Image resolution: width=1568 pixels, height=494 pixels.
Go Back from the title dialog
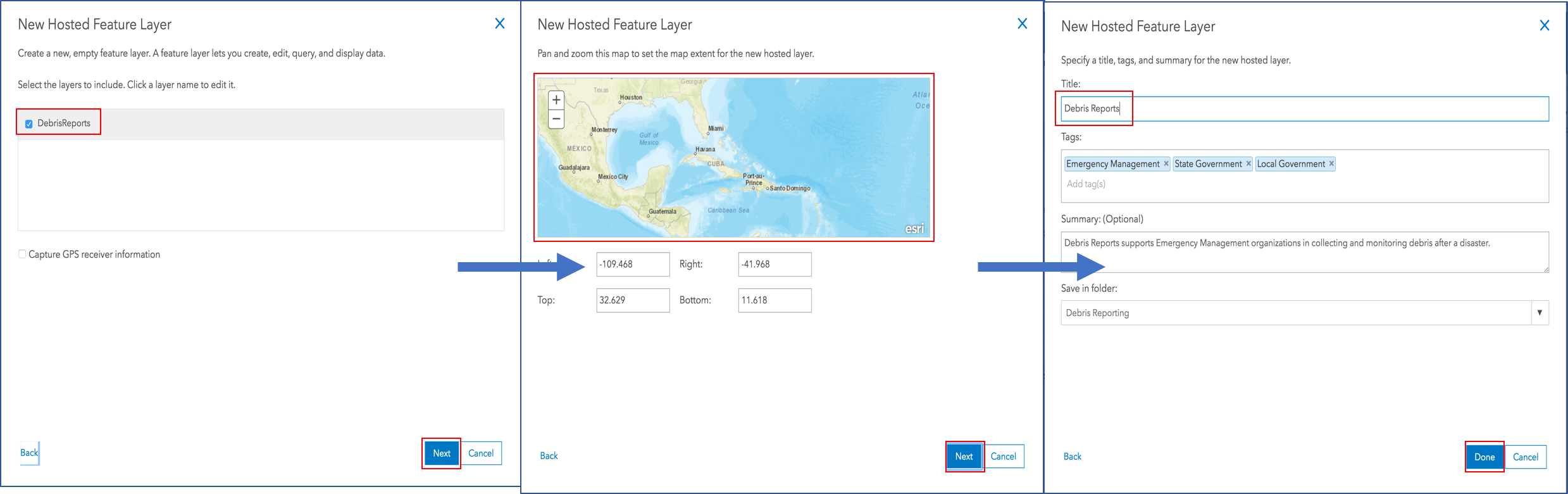coord(1073,457)
